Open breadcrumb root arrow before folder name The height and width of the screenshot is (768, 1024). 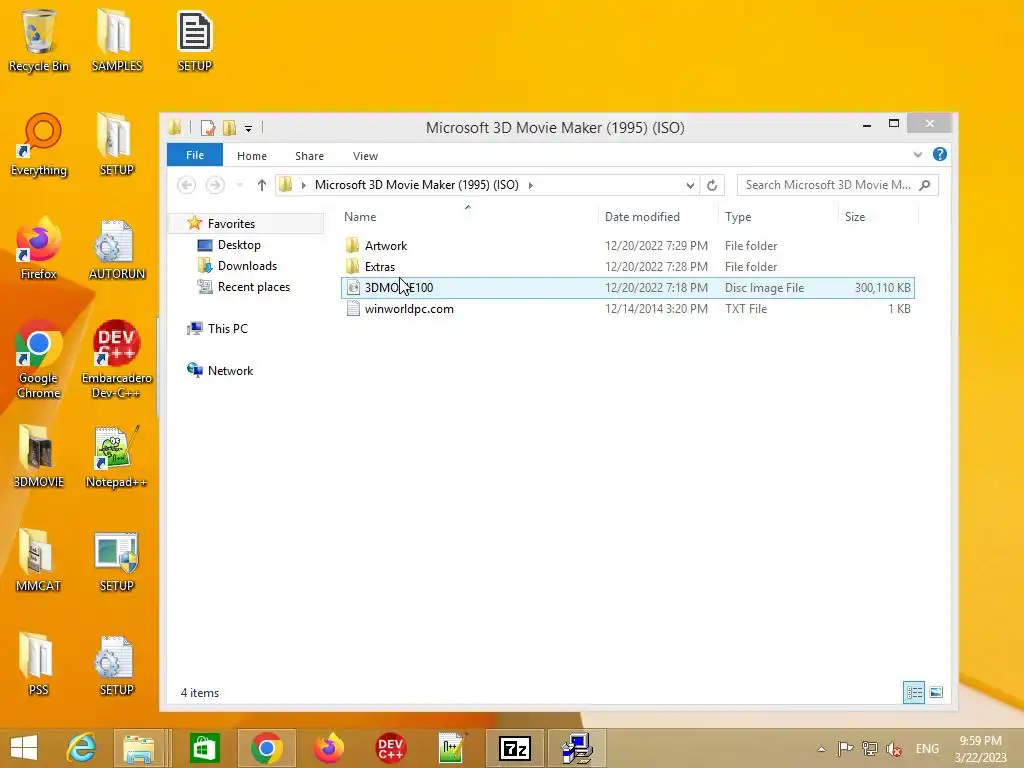click(x=304, y=185)
